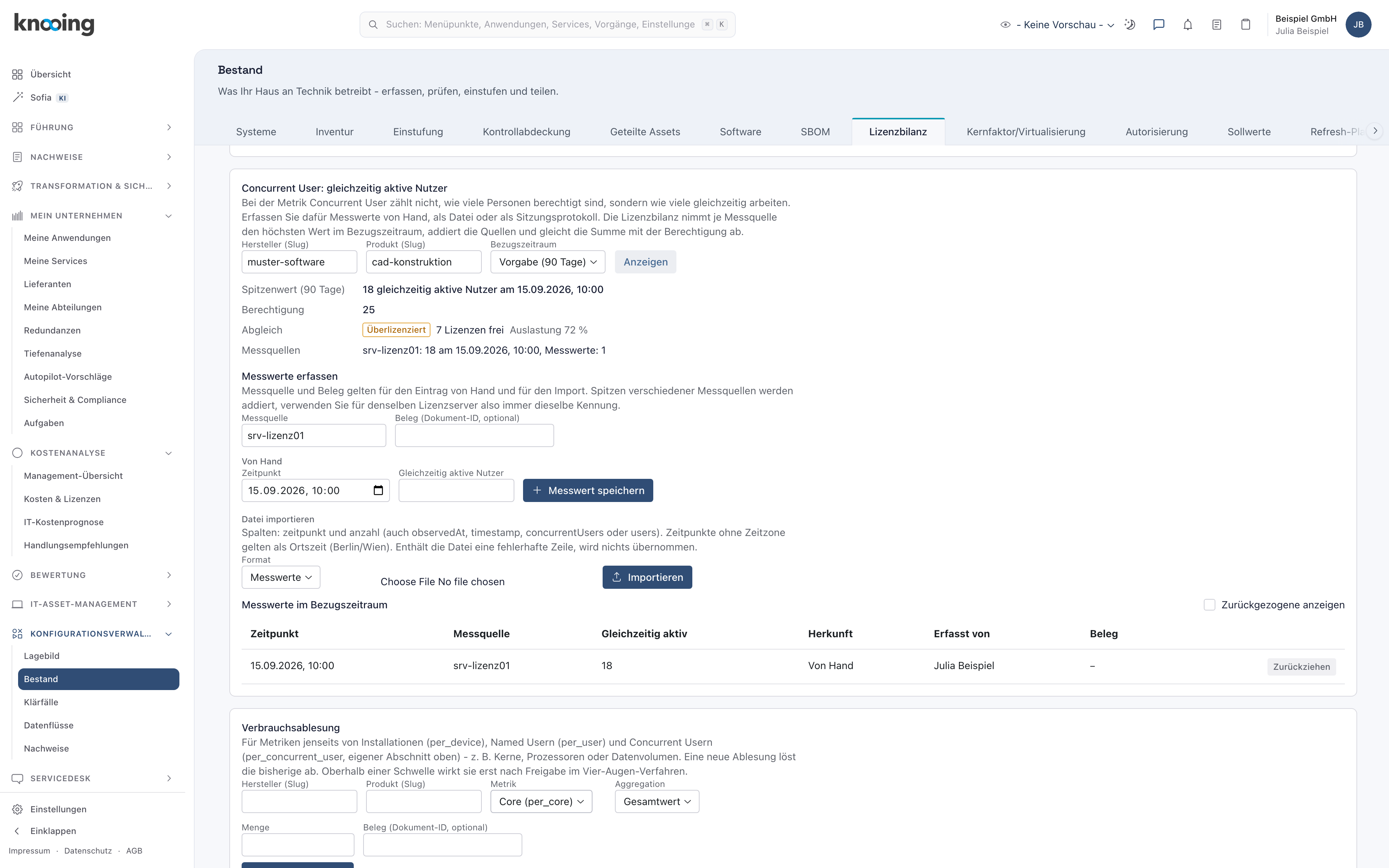1389x868 pixels.
Task: Expand the NACHWEISE sidebar section
Action: (92, 157)
